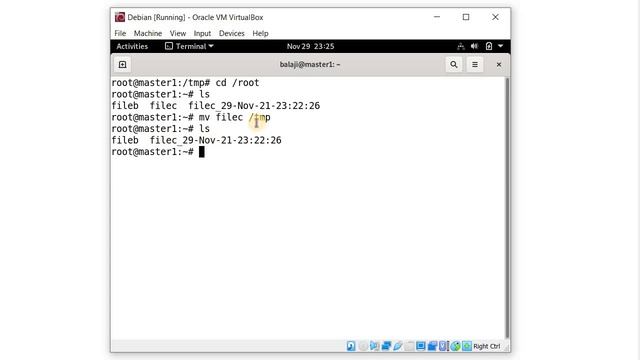Click the terminal vertical scrollbar

[507, 208]
